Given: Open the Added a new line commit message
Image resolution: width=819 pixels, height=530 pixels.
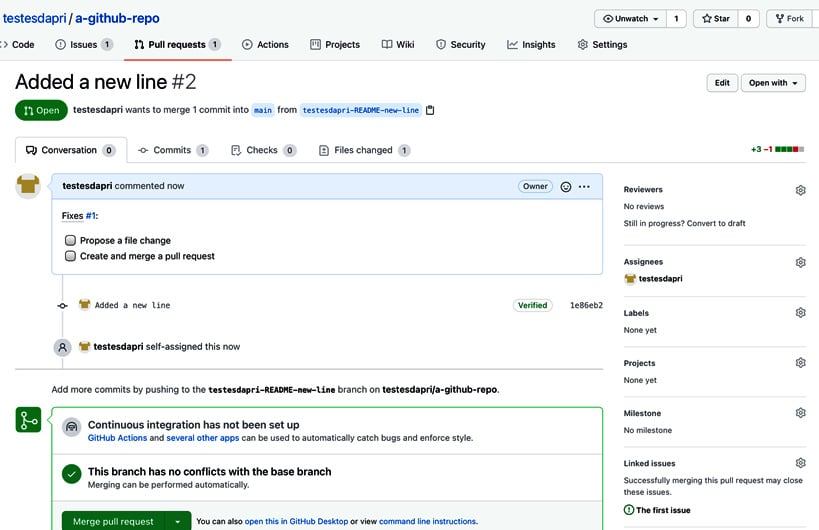Looking at the screenshot, I should pyautogui.click(x=132, y=305).
